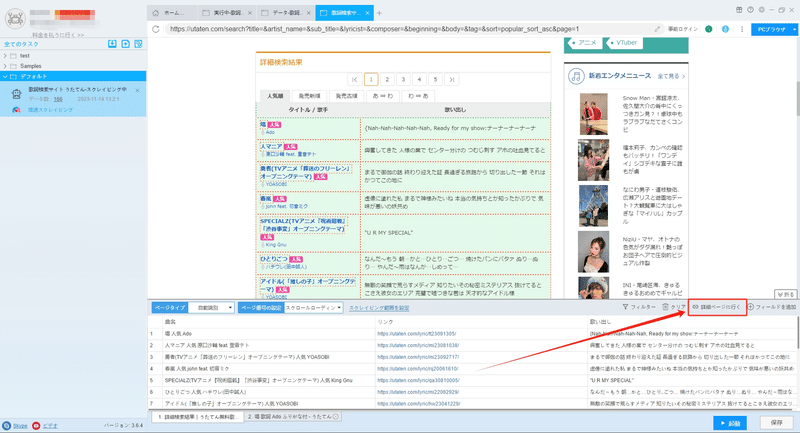Go to first results page arrow
Image resolution: width=800 pixels, height=433 pixels.
coord(355,80)
